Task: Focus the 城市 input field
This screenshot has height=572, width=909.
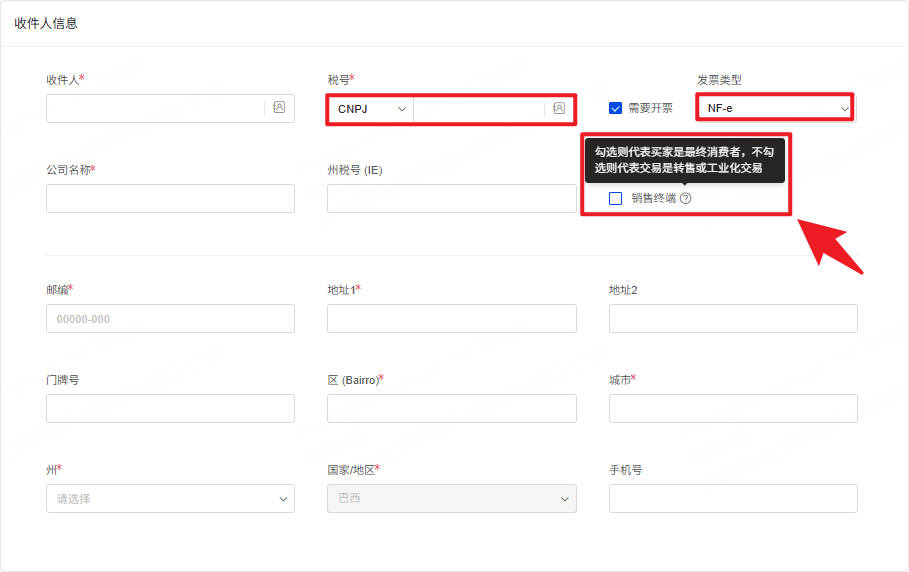Action: 733,409
